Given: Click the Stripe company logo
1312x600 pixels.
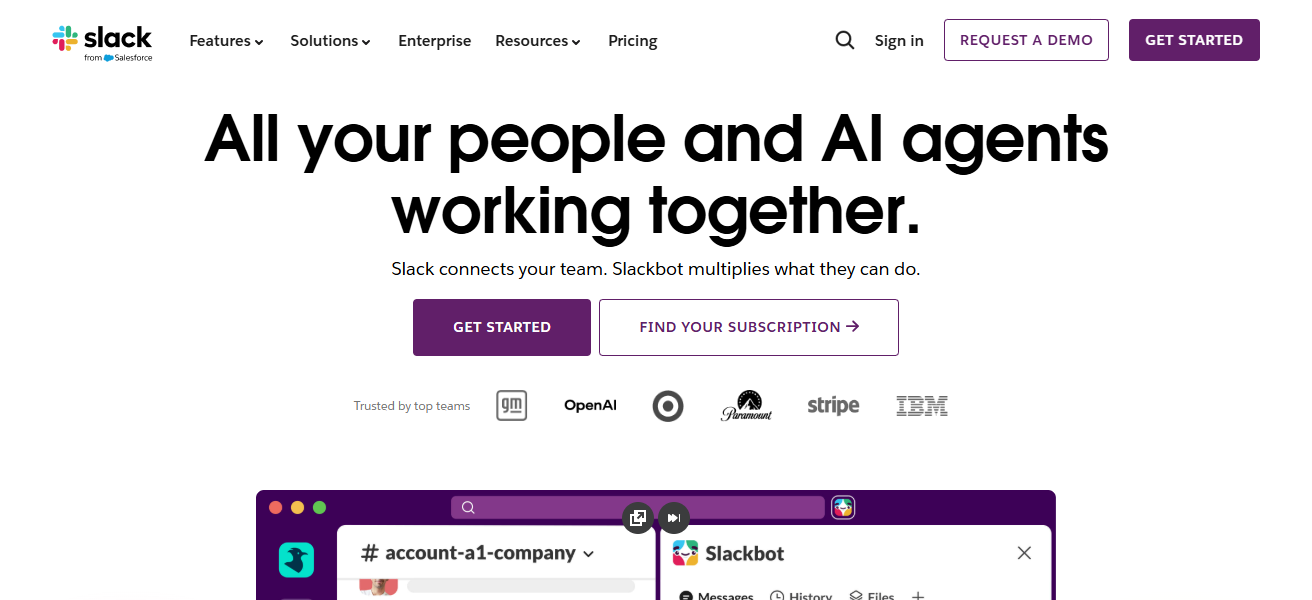Looking at the screenshot, I should (x=833, y=406).
